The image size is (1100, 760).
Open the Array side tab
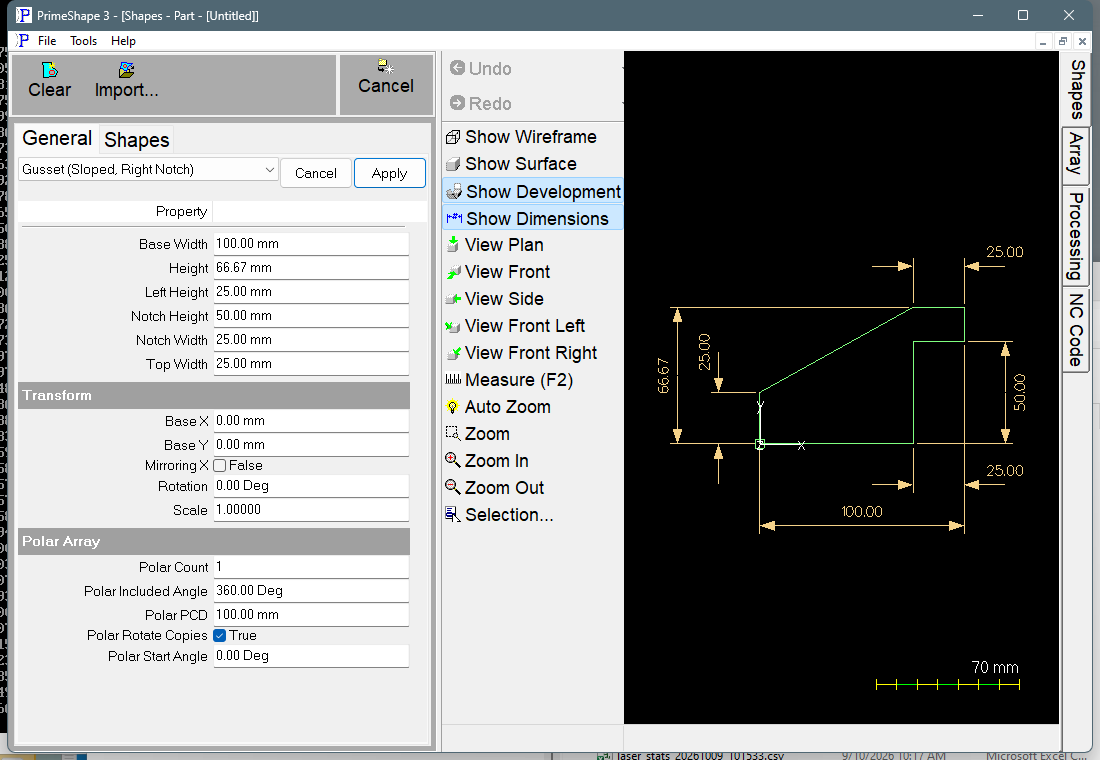1075,156
